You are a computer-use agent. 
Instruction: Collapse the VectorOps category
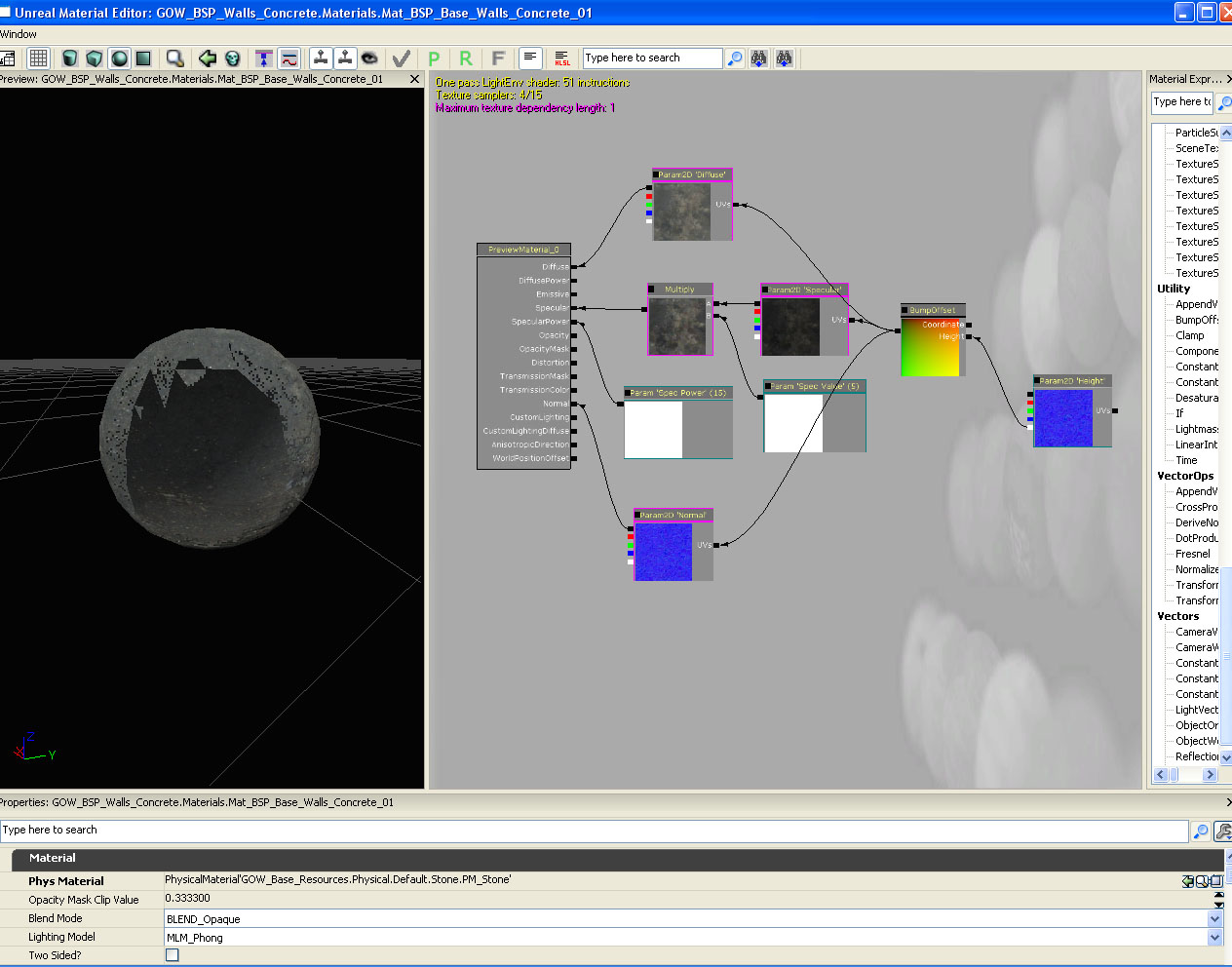1185,476
